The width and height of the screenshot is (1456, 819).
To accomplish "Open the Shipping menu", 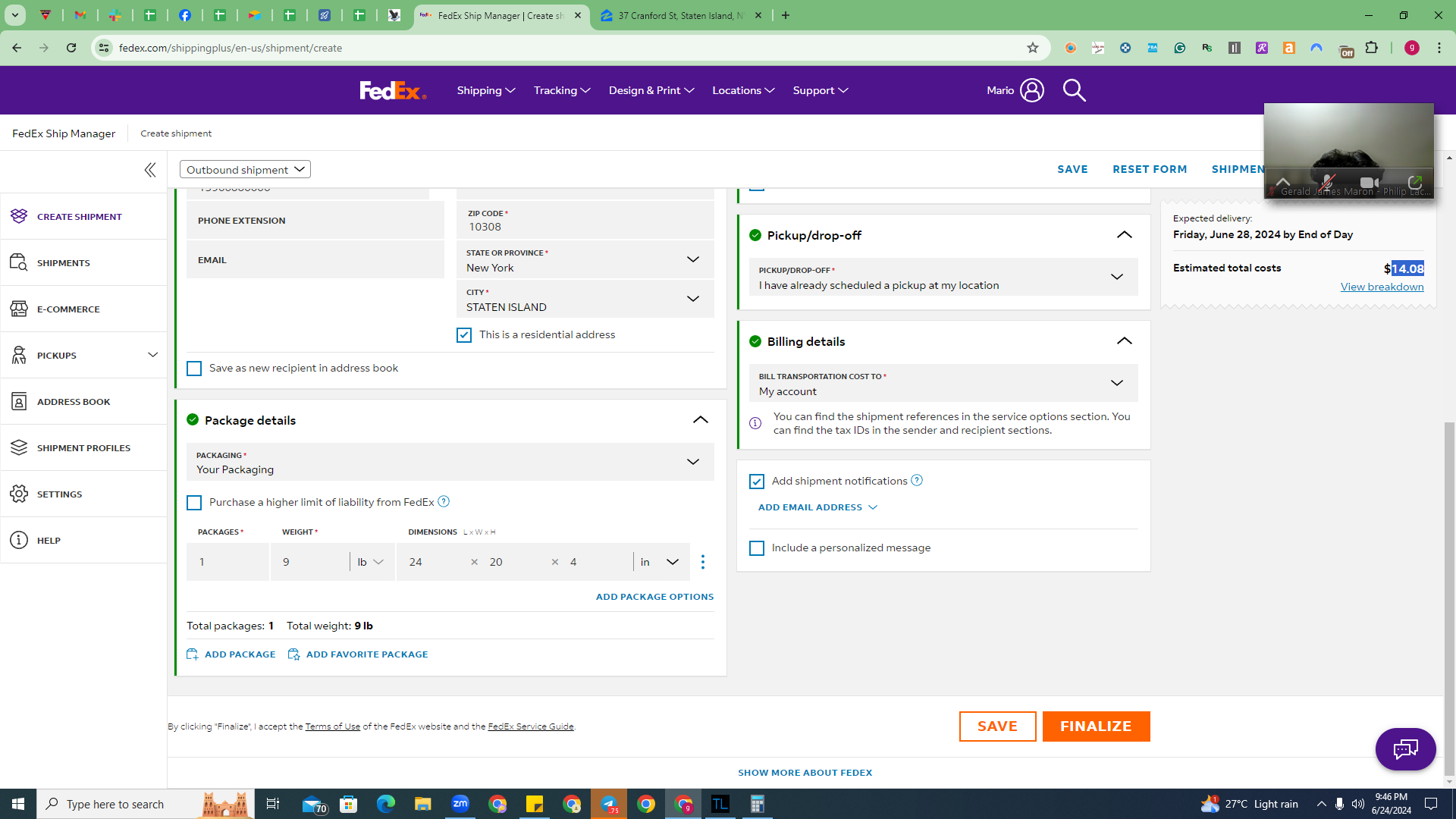I will pyautogui.click(x=486, y=90).
